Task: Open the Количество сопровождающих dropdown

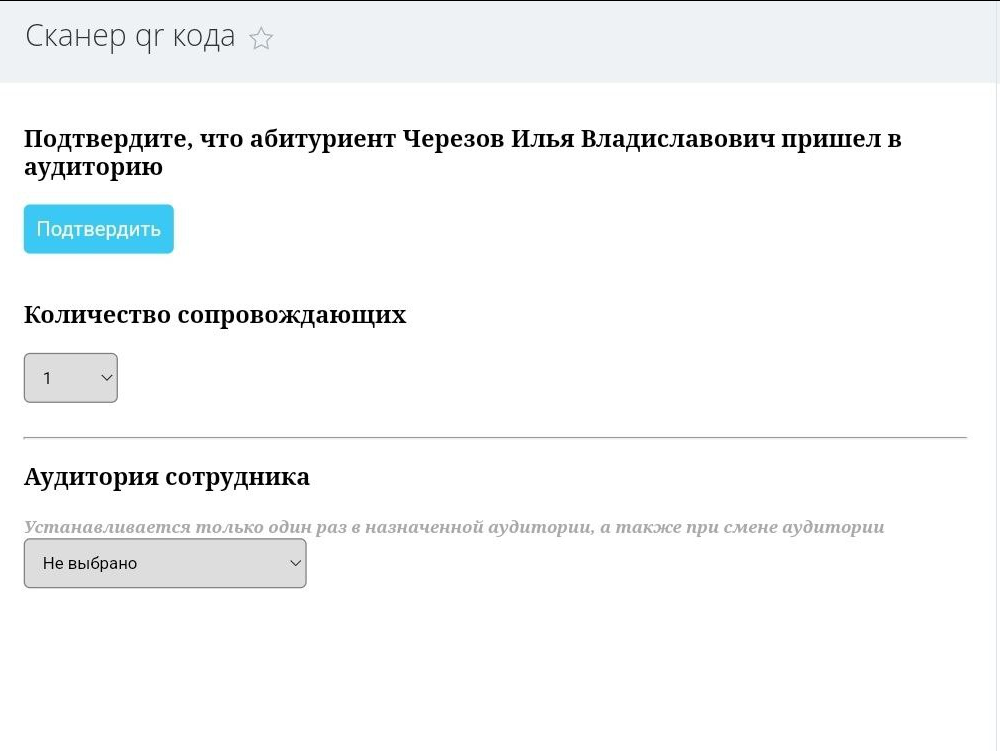Action: point(71,378)
